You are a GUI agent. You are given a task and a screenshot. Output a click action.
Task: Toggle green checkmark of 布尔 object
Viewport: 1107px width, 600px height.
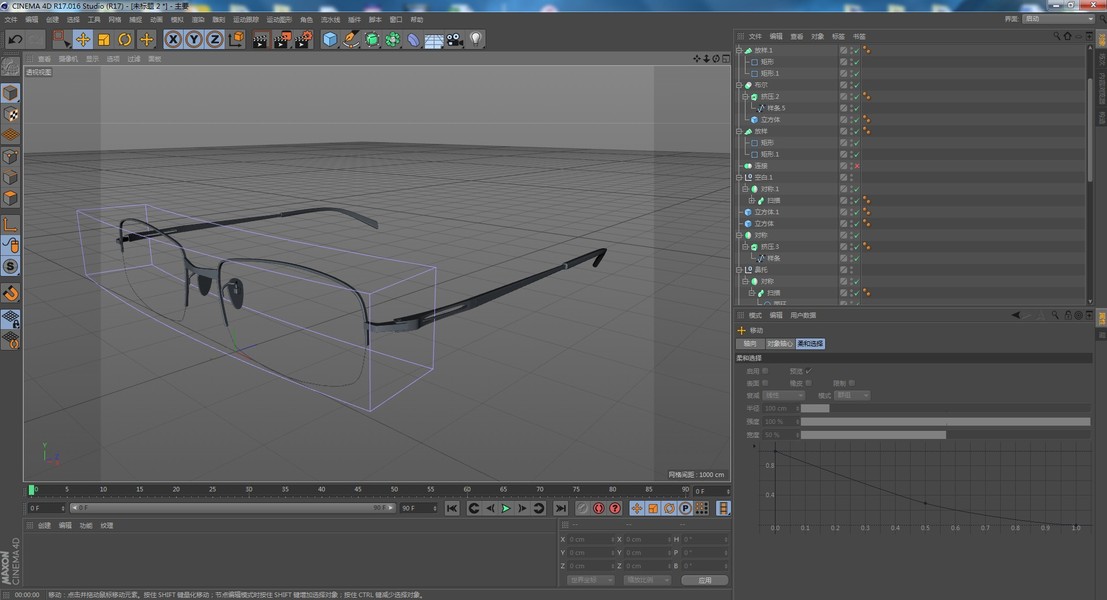pyautogui.click(x=856, y=85)
